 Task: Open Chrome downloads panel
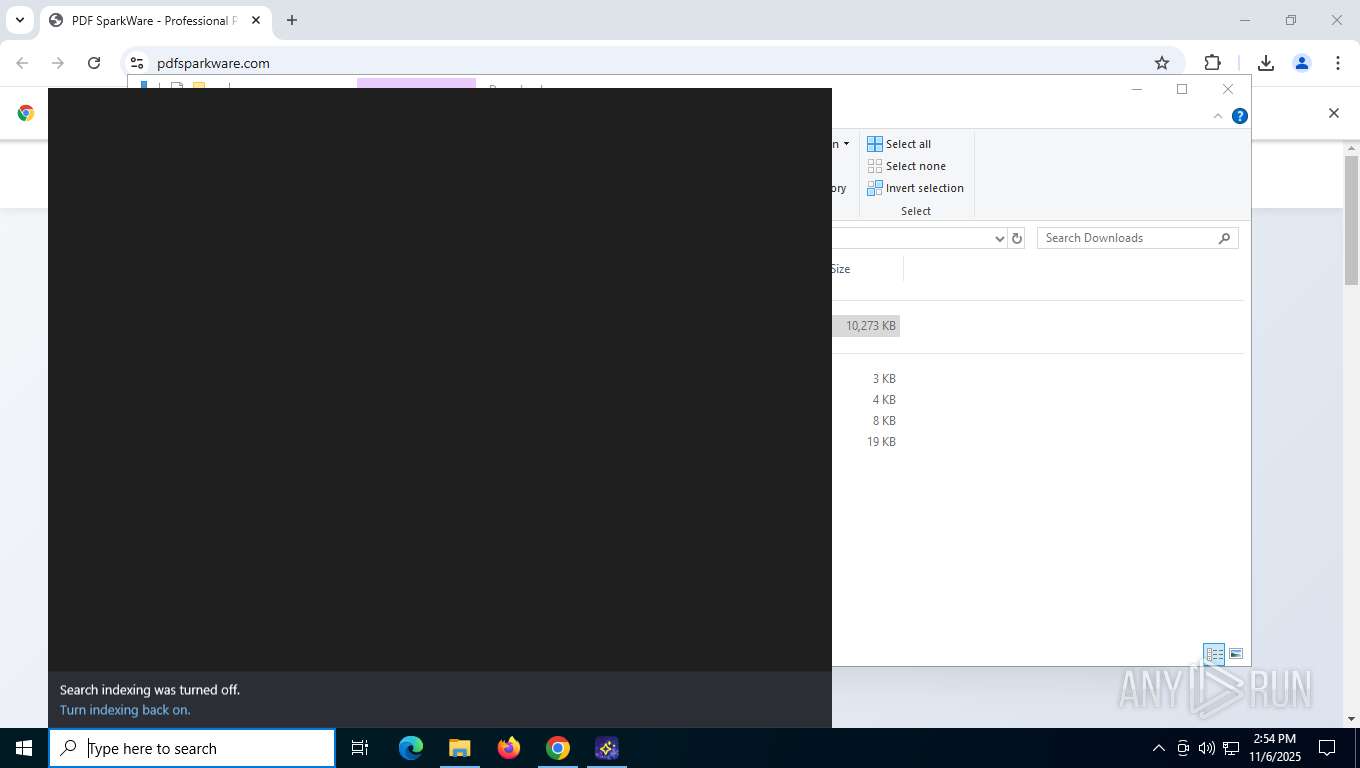pyautogui.click(x=1266, y=63)
